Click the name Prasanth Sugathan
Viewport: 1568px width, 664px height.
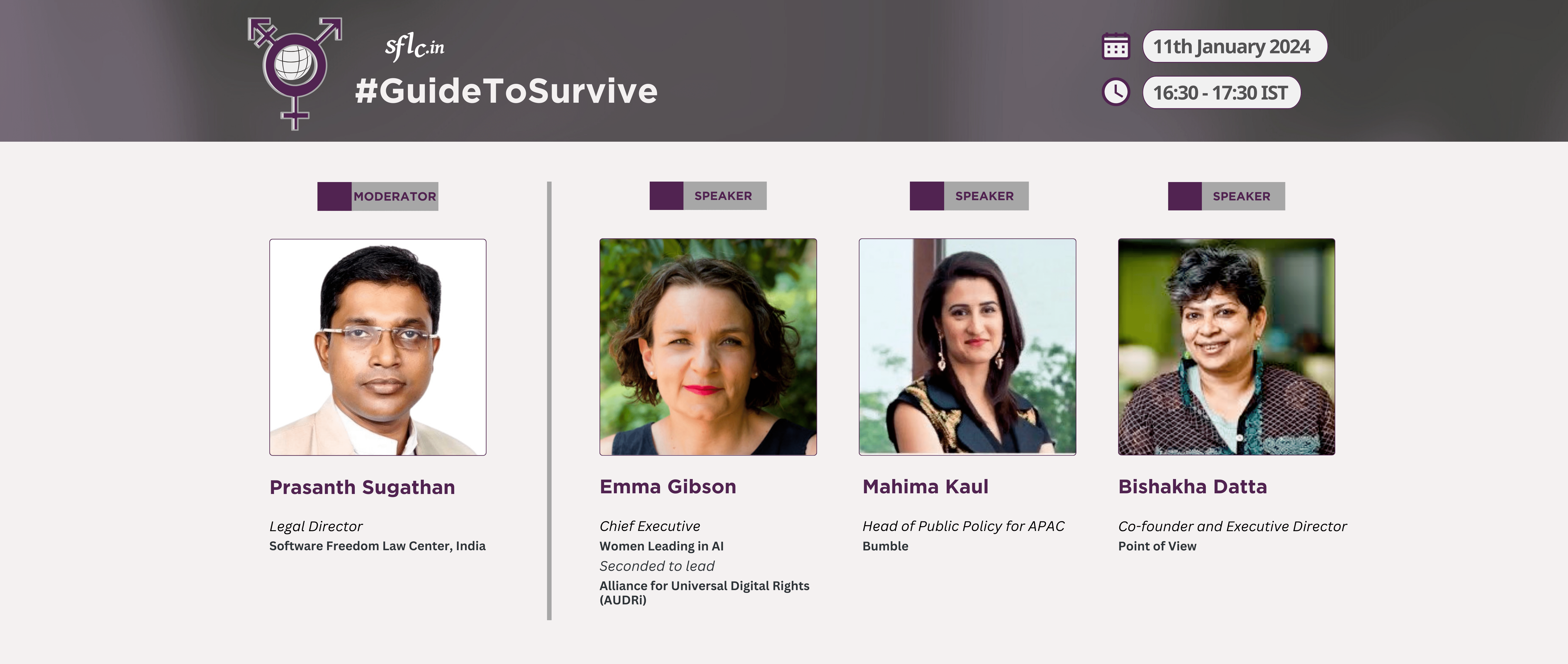point(362,487)
